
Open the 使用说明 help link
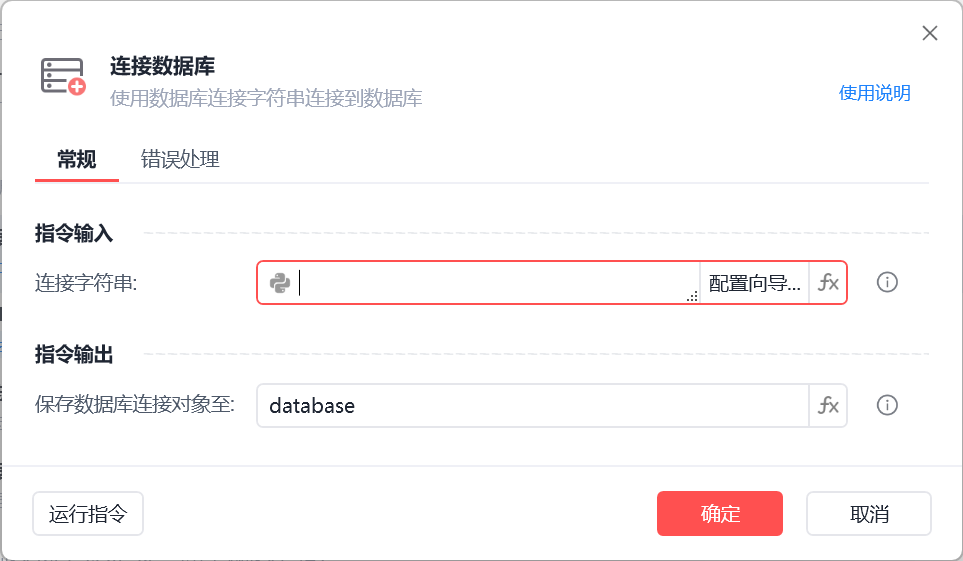pyautogui.click(x=874, y=93)
